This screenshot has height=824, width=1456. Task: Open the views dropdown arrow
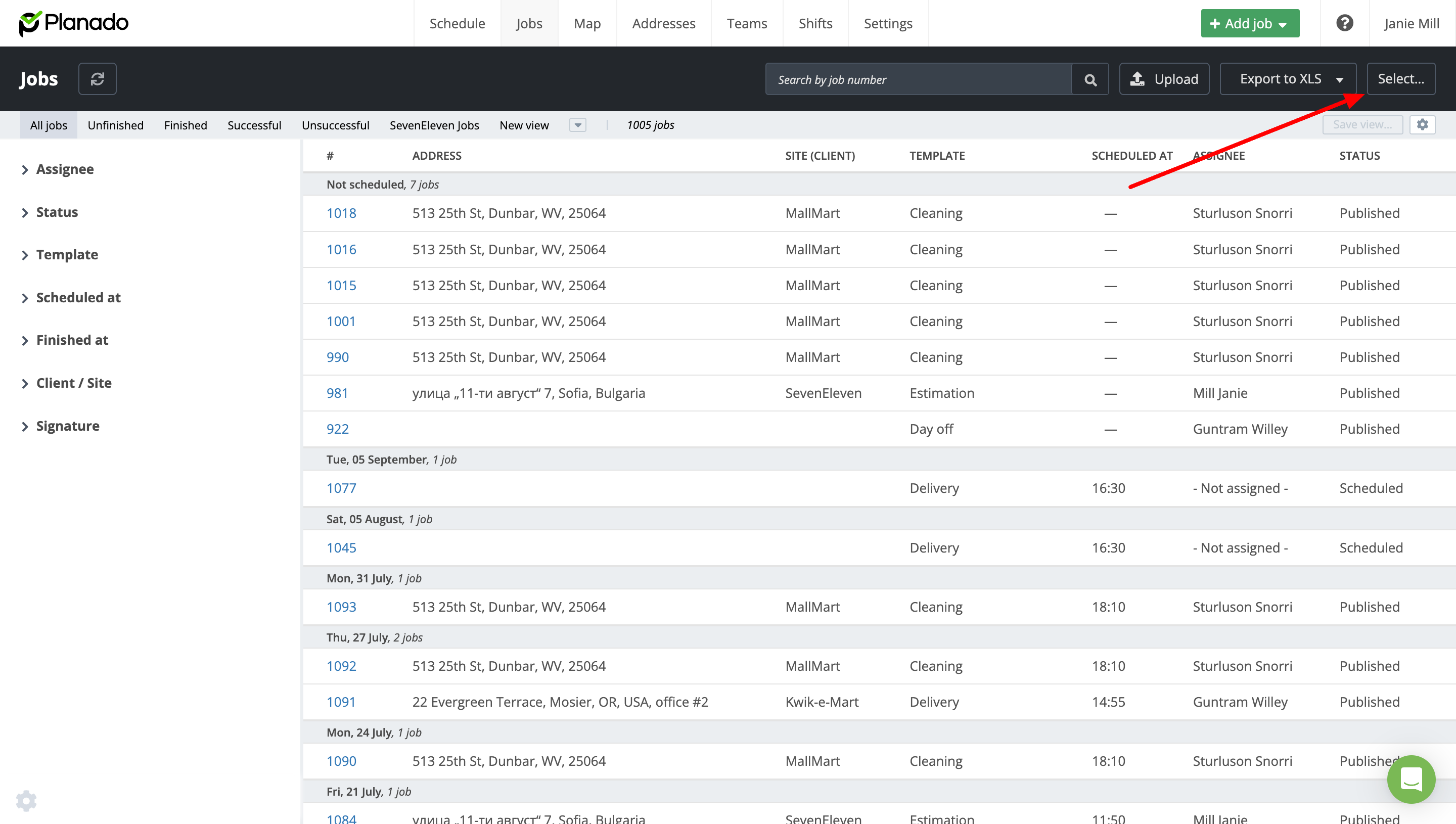577,125
